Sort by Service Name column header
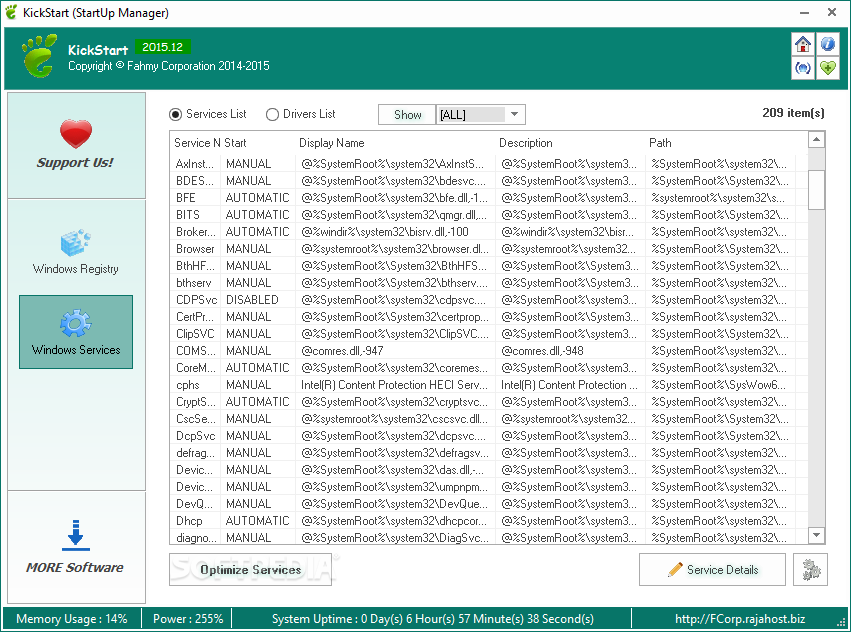This screenshot has height=632, width=851. (x=197, y=143)
